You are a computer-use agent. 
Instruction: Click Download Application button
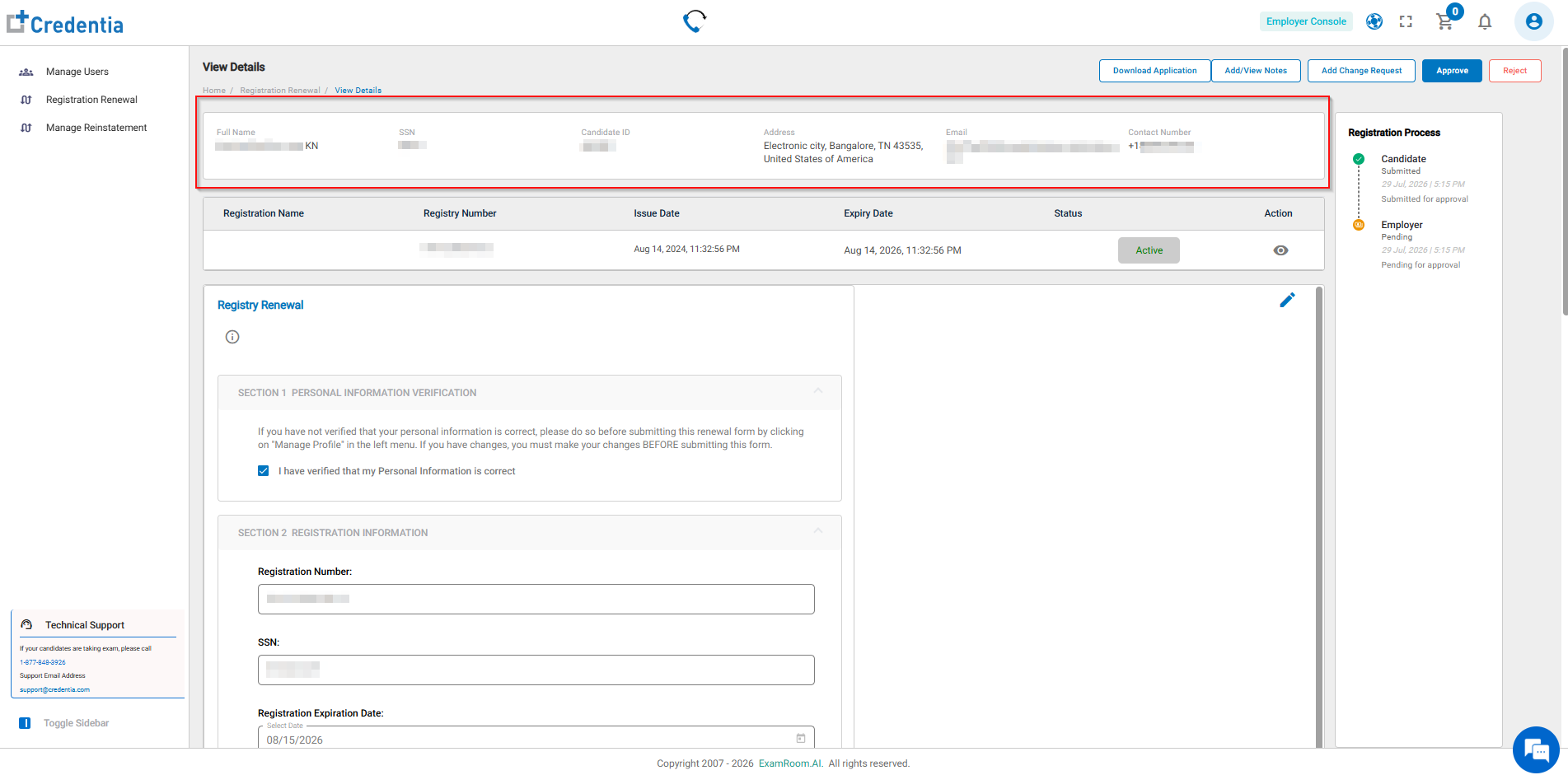(x=1154, y=71)
